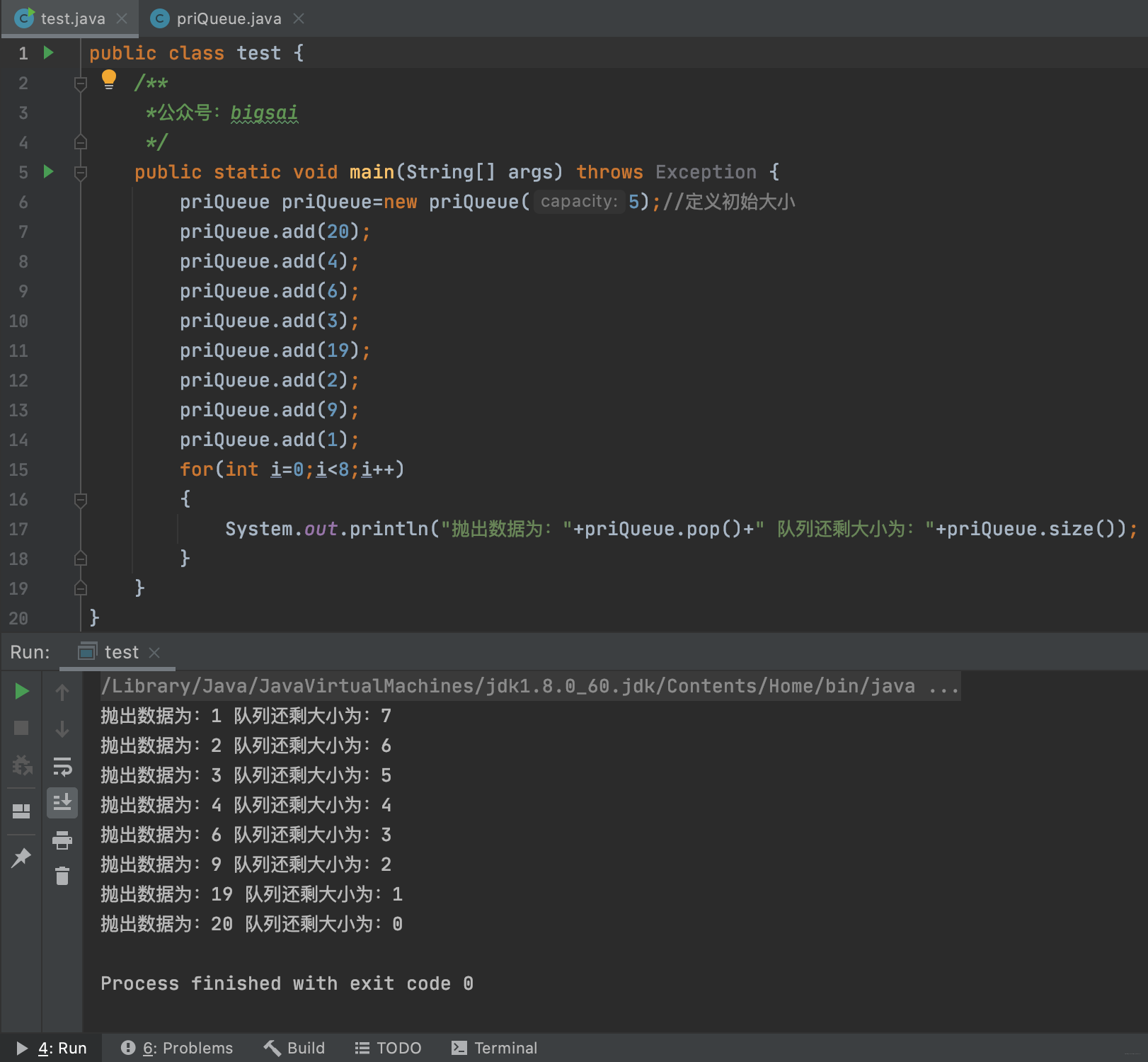Click the System.out.println statement on line 17

point(681,529)
